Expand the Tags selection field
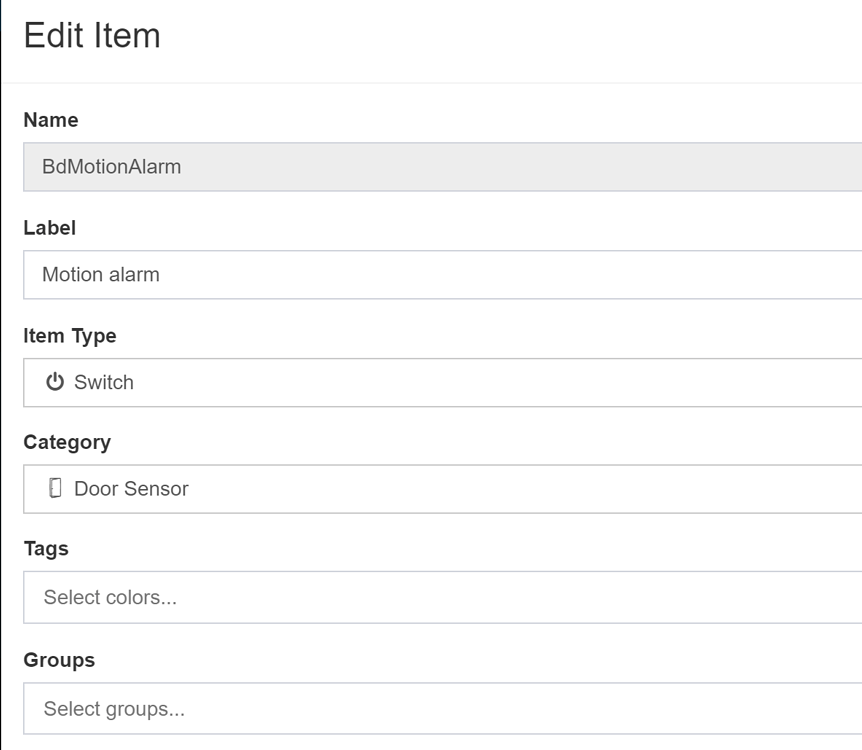 point(443,597)
